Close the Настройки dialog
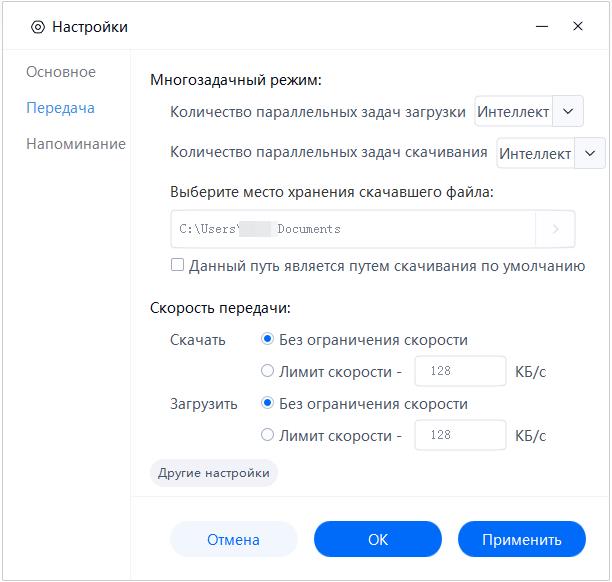This screenshot has width=612, height=582. pos(578,27)
